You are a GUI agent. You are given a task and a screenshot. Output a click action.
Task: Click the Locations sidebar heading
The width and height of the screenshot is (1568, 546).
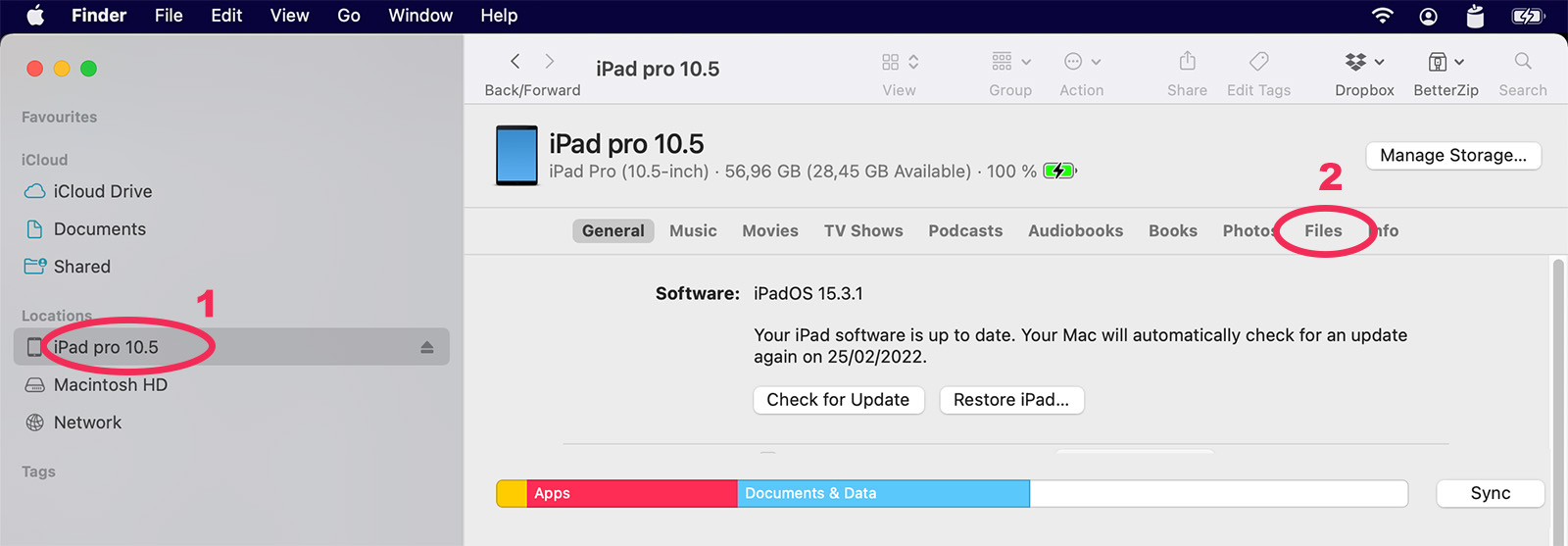(57, 316)
